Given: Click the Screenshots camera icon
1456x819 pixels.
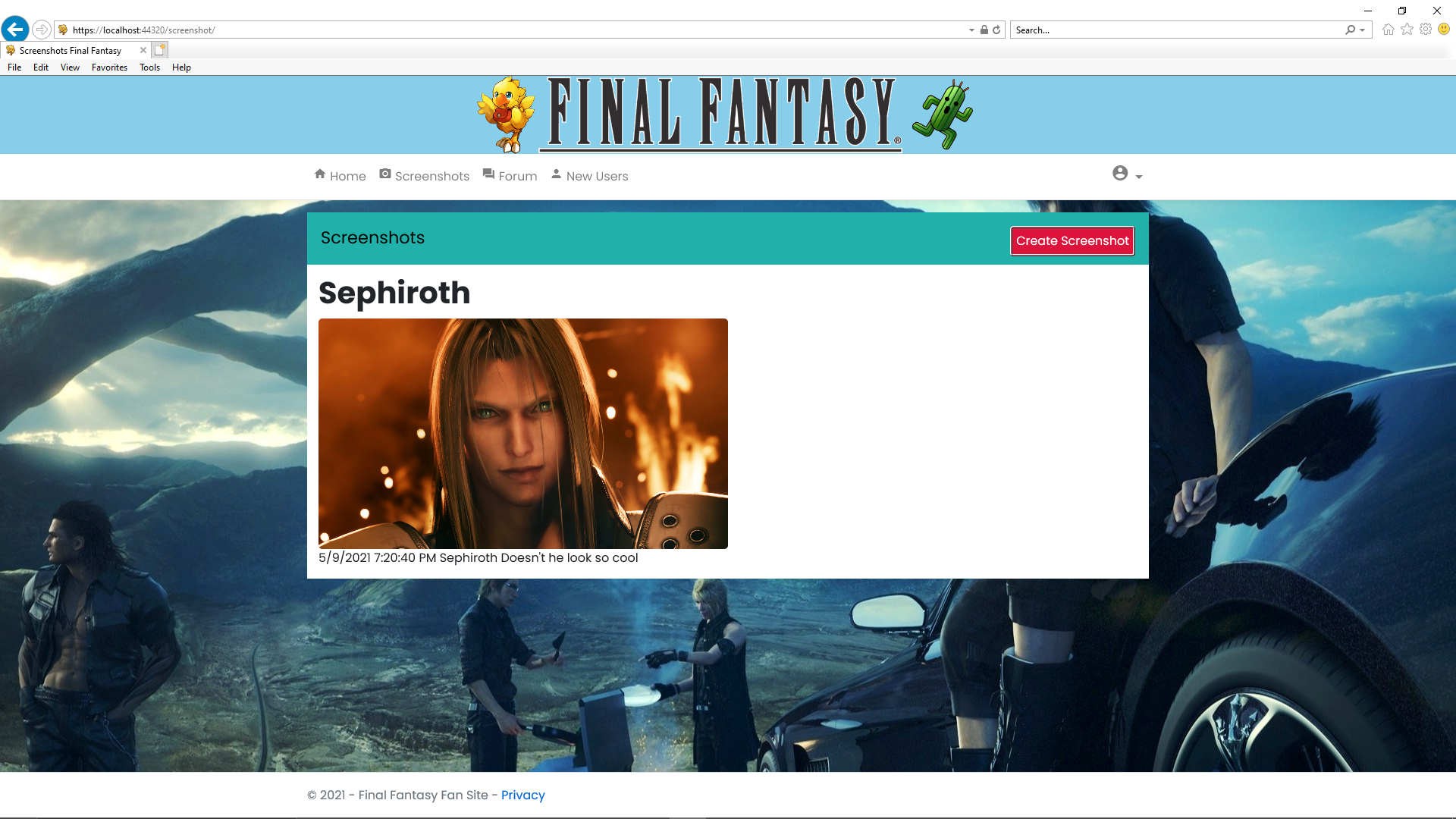Looking at the screenshot, I should click(x=385, y=174).
